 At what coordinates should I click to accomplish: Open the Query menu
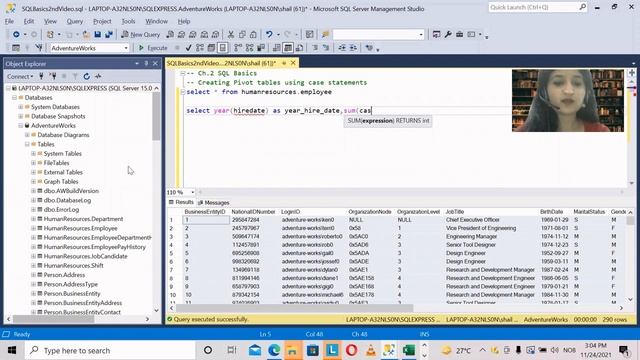75,21
